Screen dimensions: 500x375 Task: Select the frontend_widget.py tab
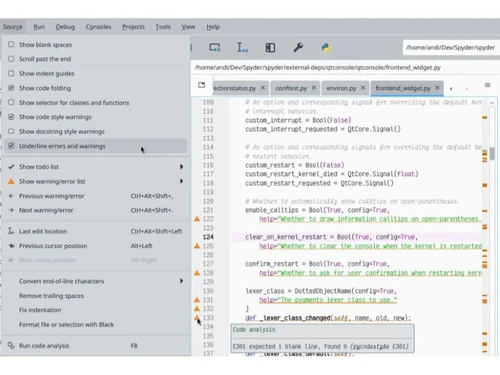tap(403, 88)
